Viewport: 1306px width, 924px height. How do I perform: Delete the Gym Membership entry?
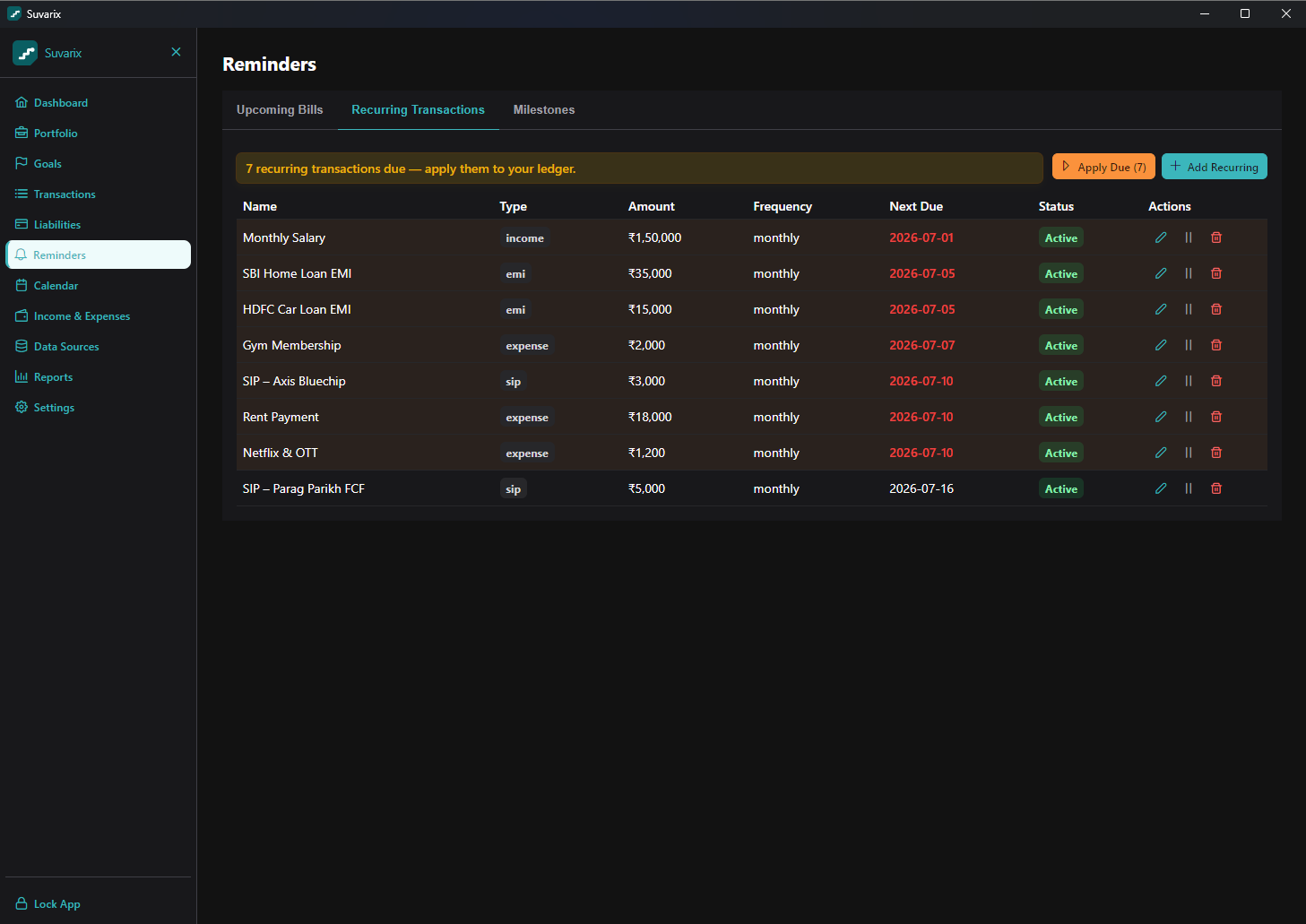pos(1216,345)
